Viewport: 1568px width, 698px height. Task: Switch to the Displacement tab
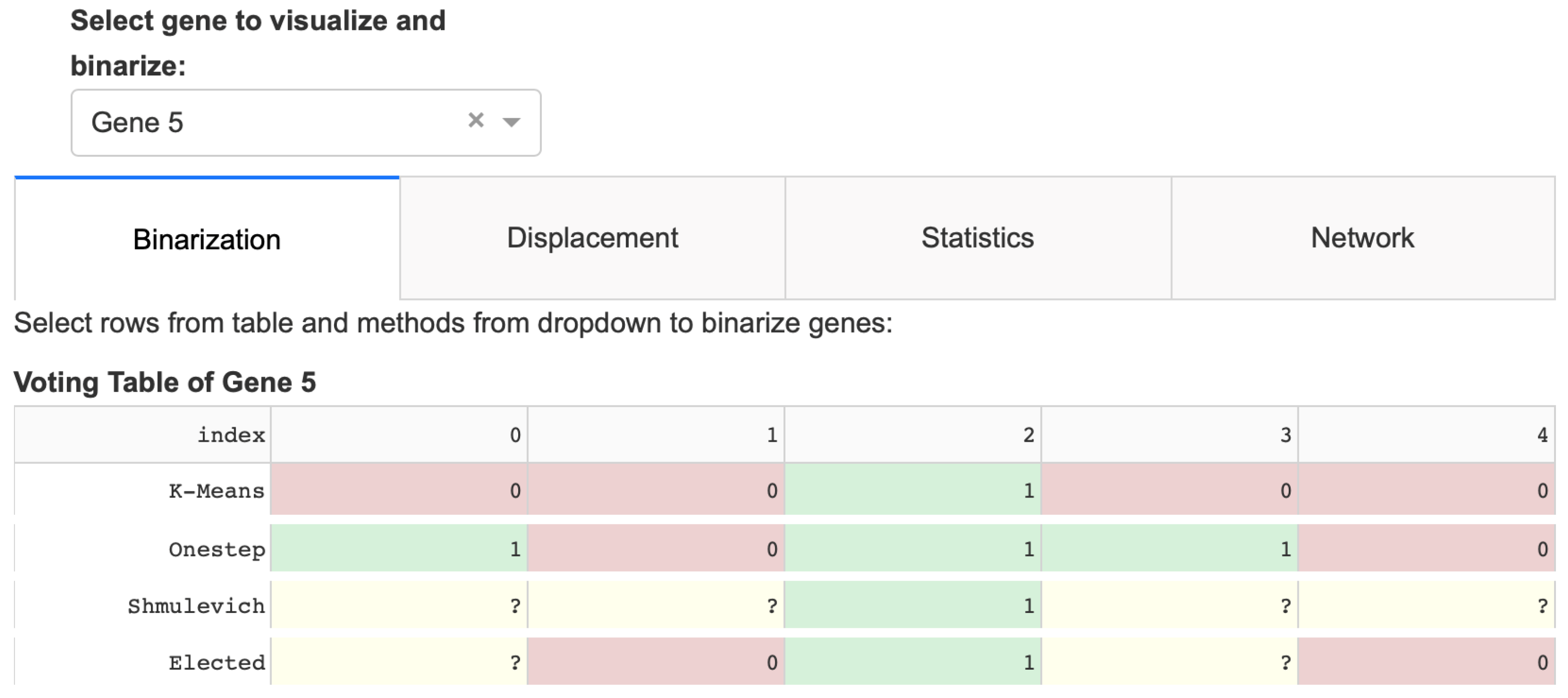[592, 238]
